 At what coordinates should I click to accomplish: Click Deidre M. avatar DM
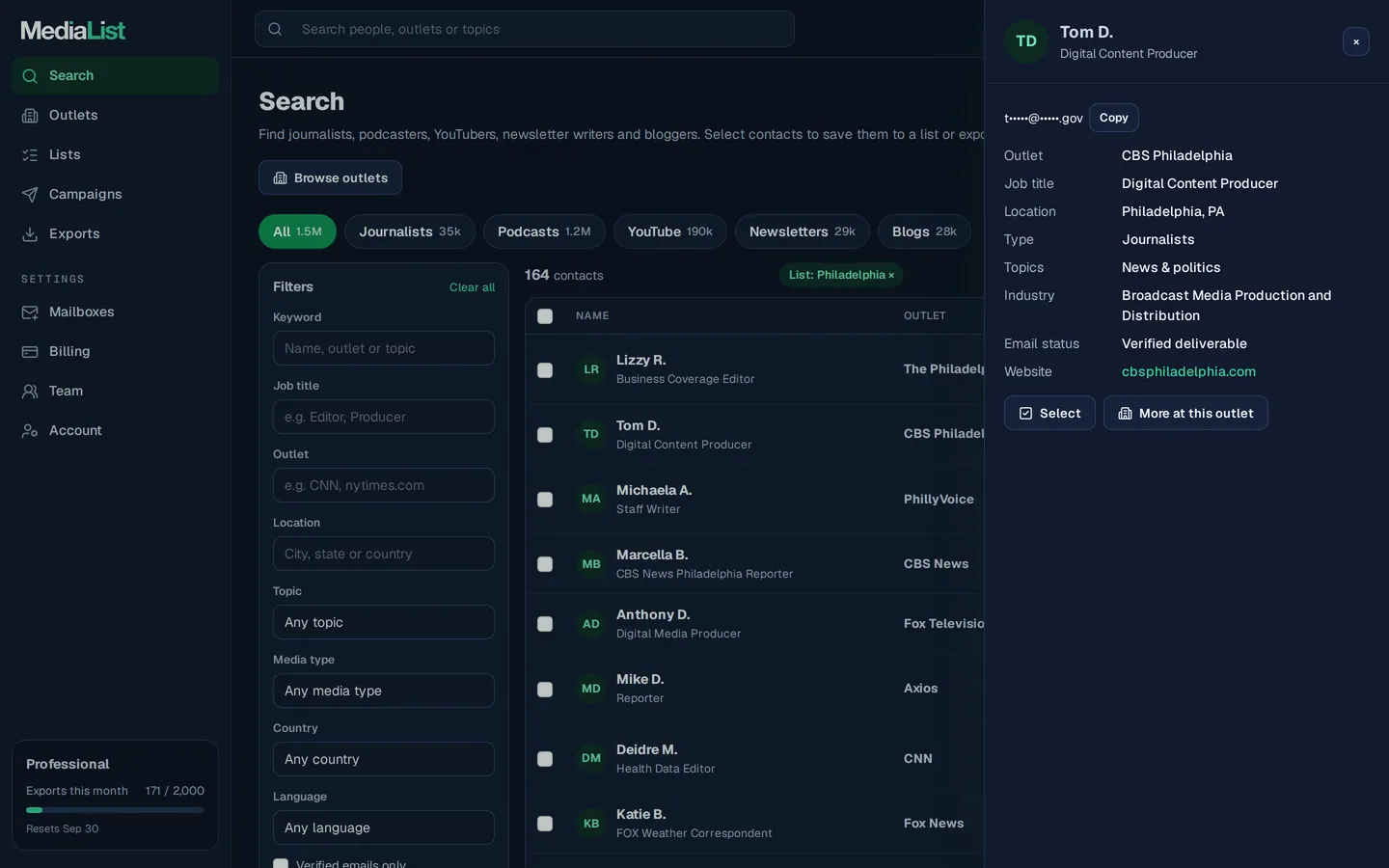coord(591,758)
